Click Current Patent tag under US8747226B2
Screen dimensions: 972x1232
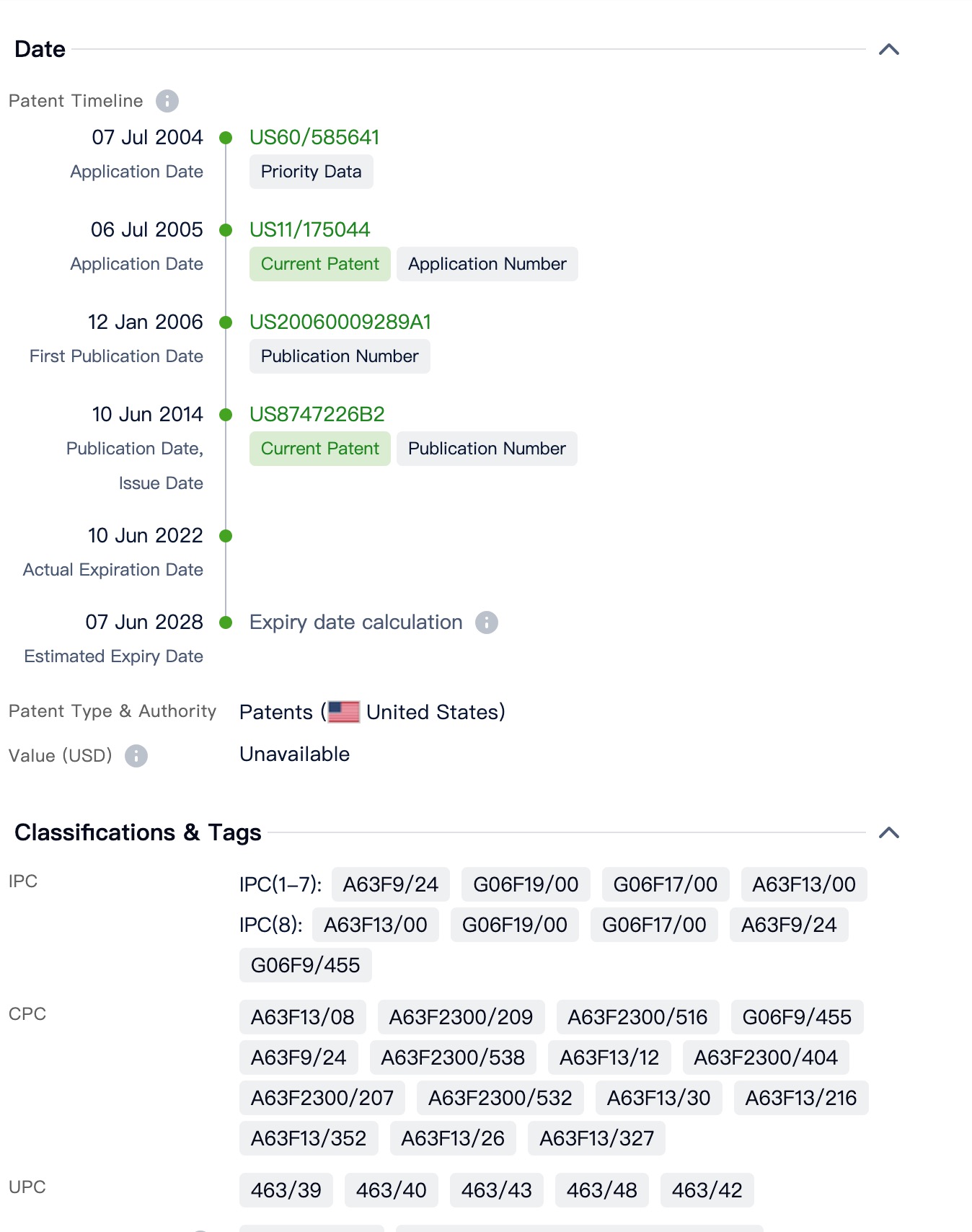point(319,449)
